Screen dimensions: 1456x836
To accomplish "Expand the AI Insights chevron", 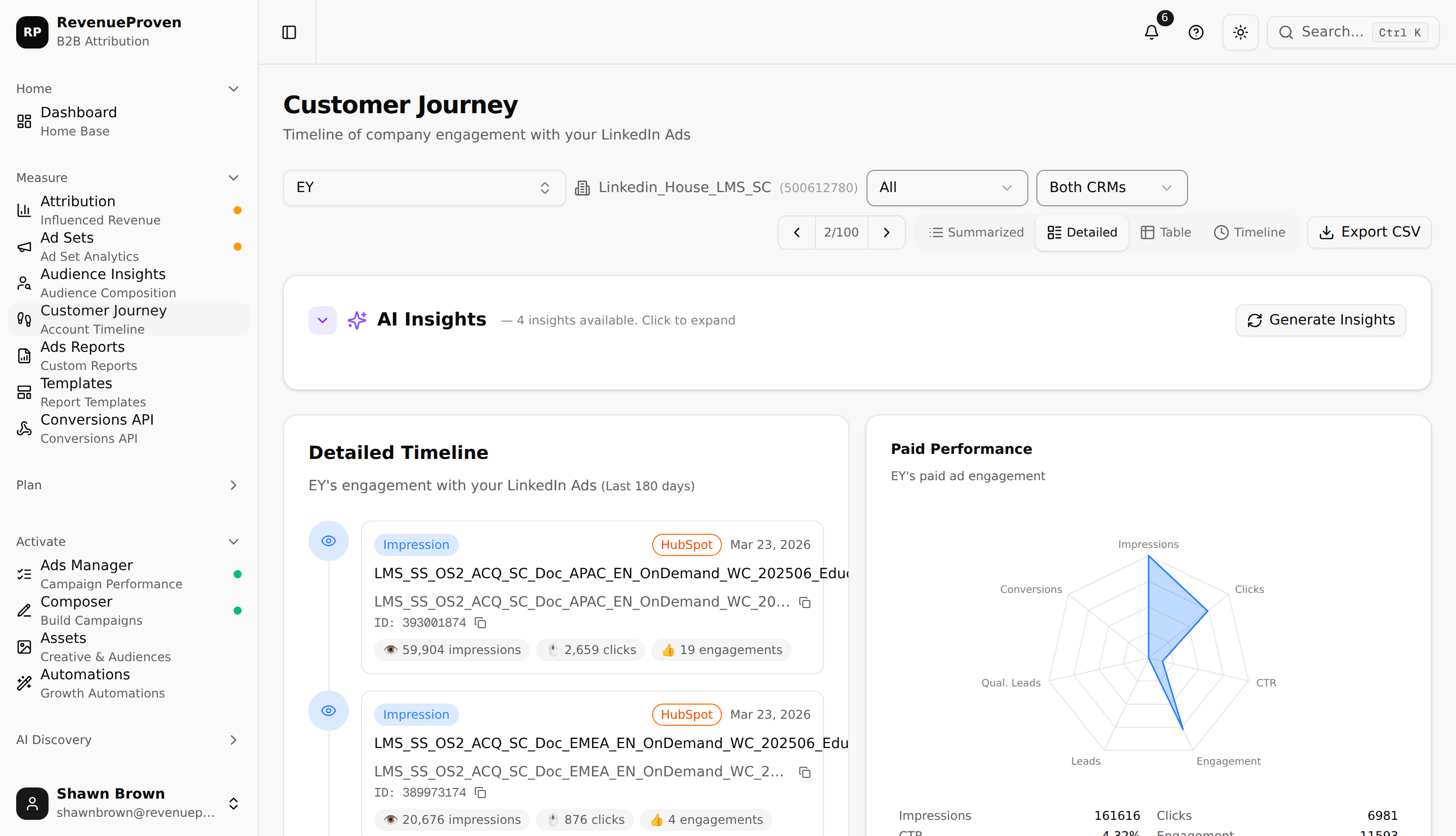I will pyautogui.click(x=322, y=320).
